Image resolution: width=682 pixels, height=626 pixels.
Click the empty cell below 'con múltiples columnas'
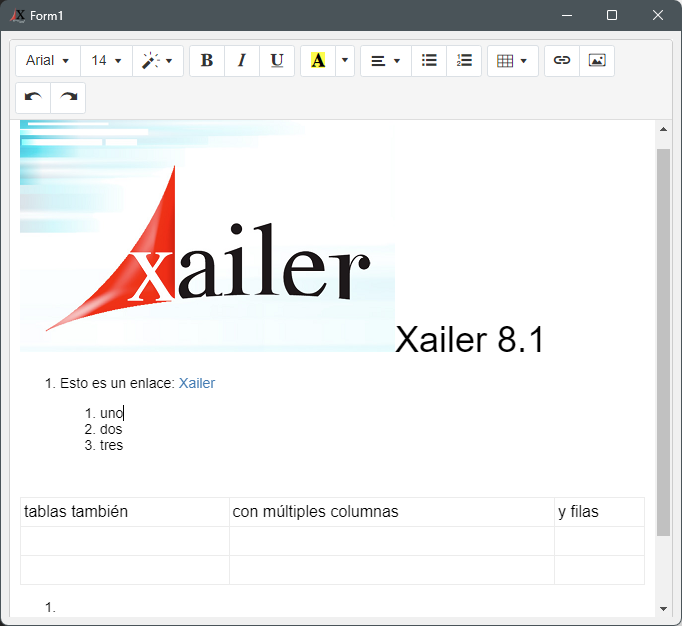coord(392,541)
